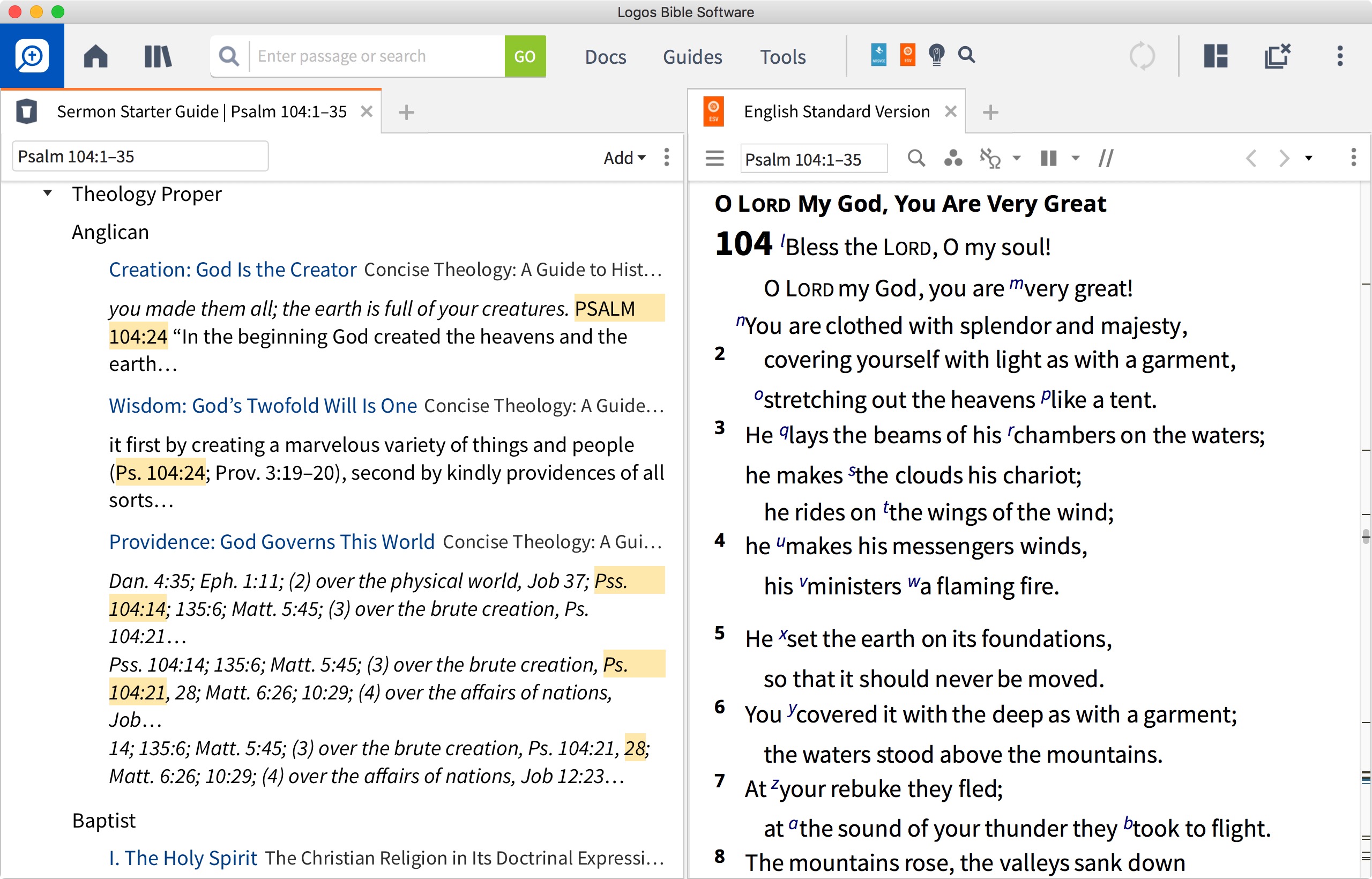Viewport: 1372px width, 879px height.
Task: Click the large chapter number 104
Action: (744, 244)
